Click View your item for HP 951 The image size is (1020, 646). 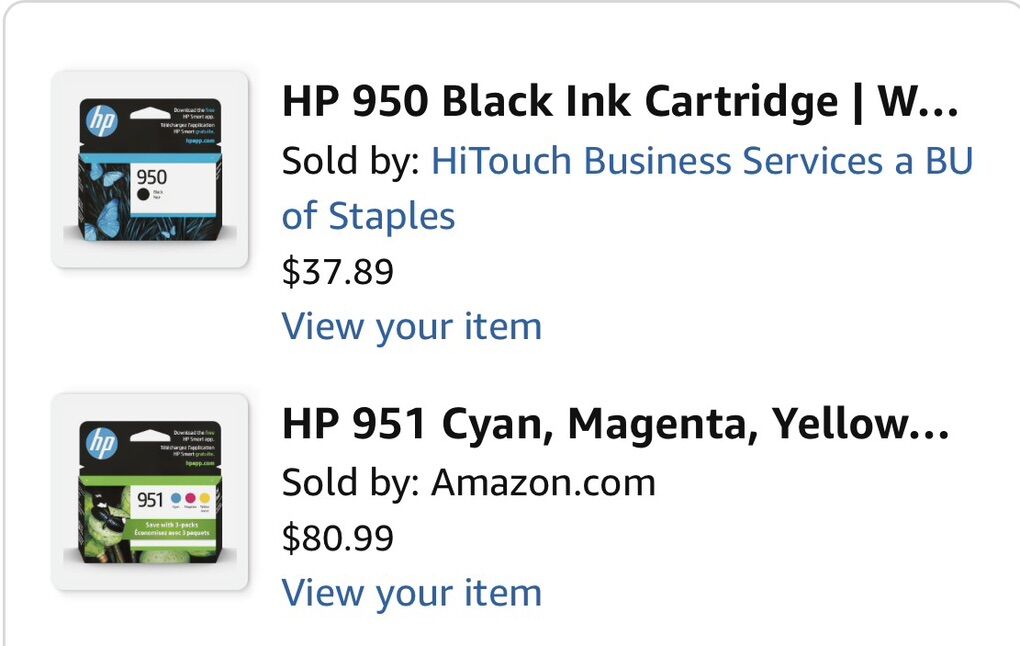(411, 592)
